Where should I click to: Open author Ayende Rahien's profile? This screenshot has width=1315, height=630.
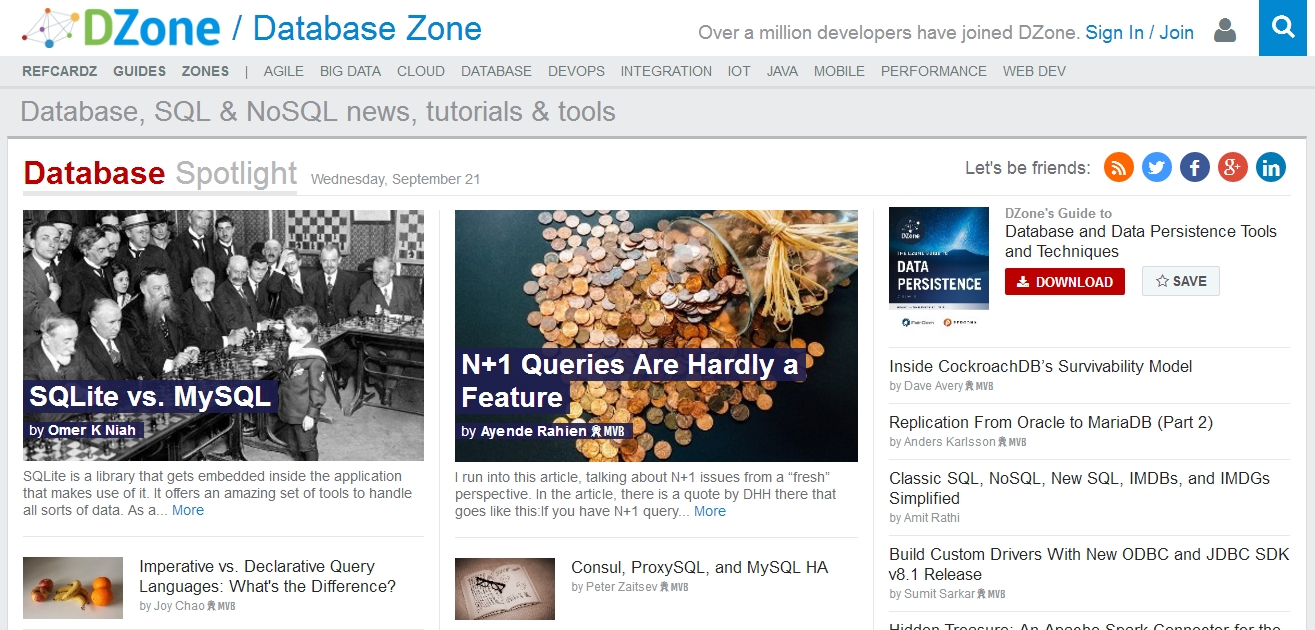point(534,431)
